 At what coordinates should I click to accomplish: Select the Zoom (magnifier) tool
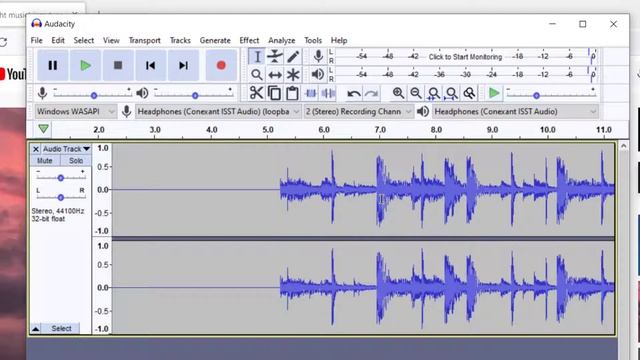257,75
